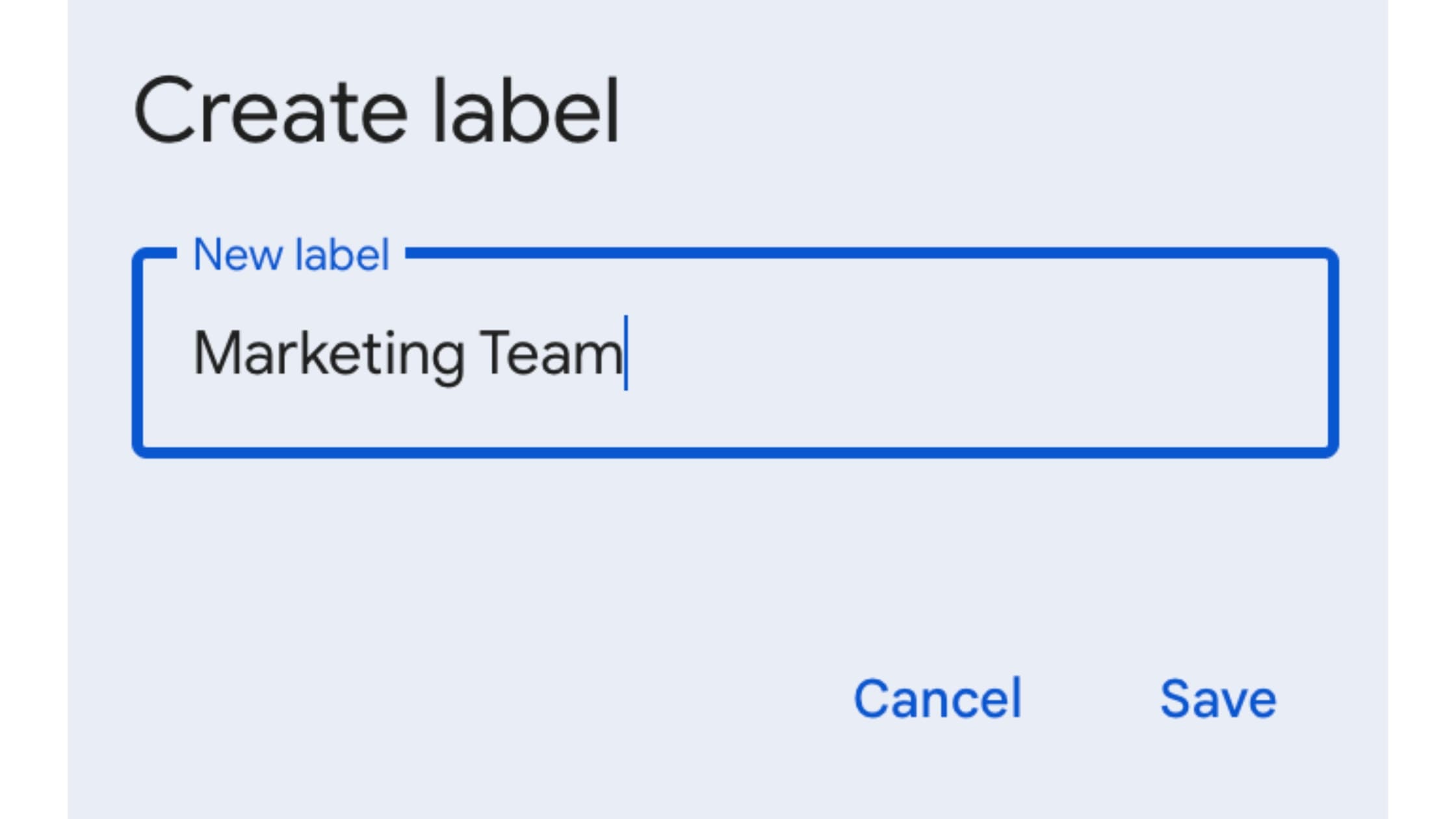Image resolution: width=1456 pixels, height=819 pixels.
Task: Click the word "Team" in the field
Action: 550,354
